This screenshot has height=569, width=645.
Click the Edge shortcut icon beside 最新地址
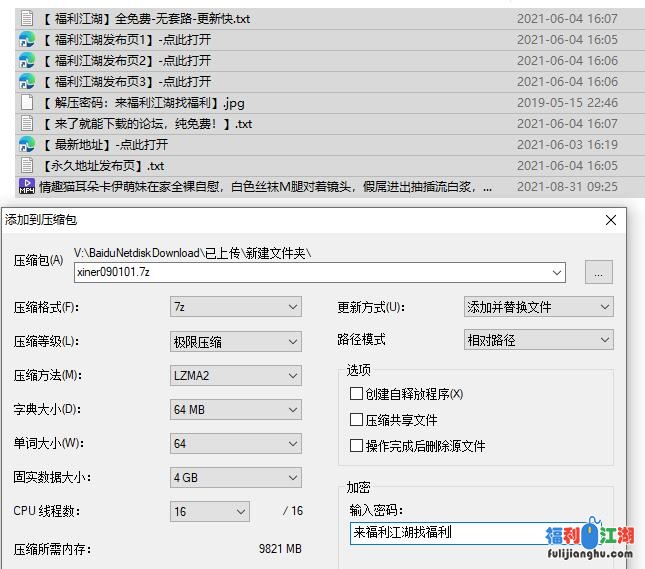coord(27,145)
